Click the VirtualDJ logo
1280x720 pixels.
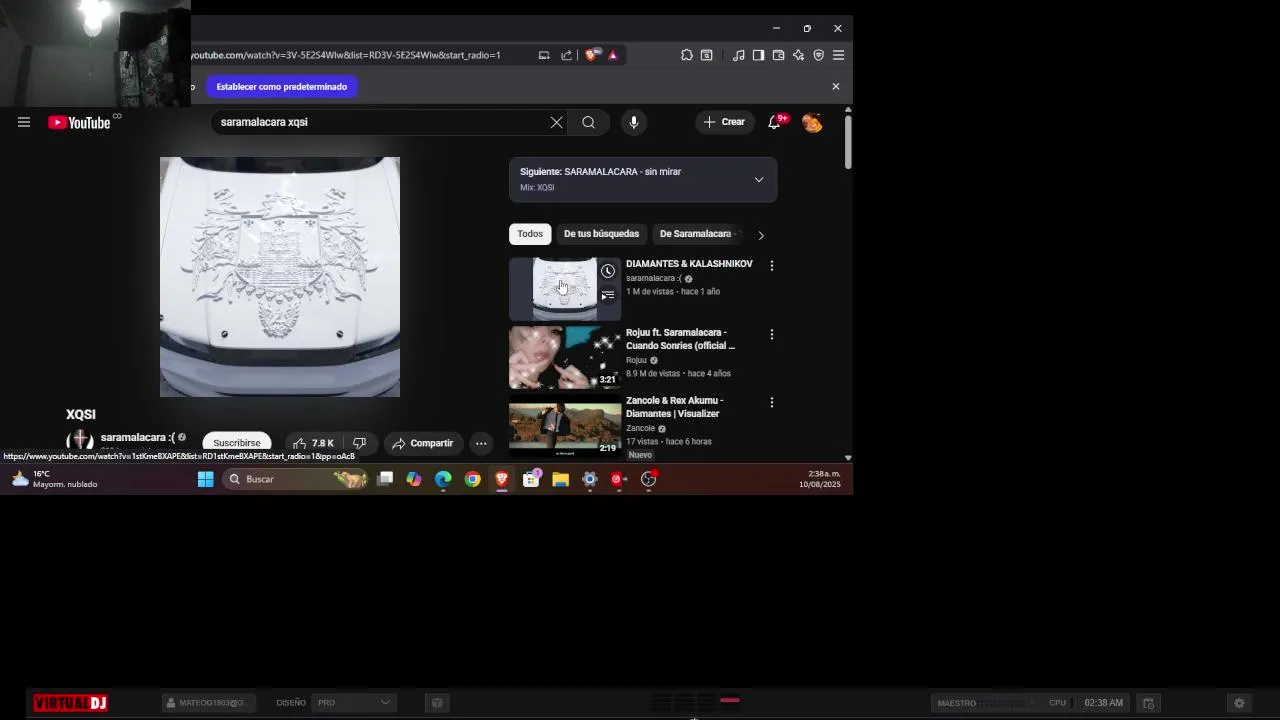[70, 703]
